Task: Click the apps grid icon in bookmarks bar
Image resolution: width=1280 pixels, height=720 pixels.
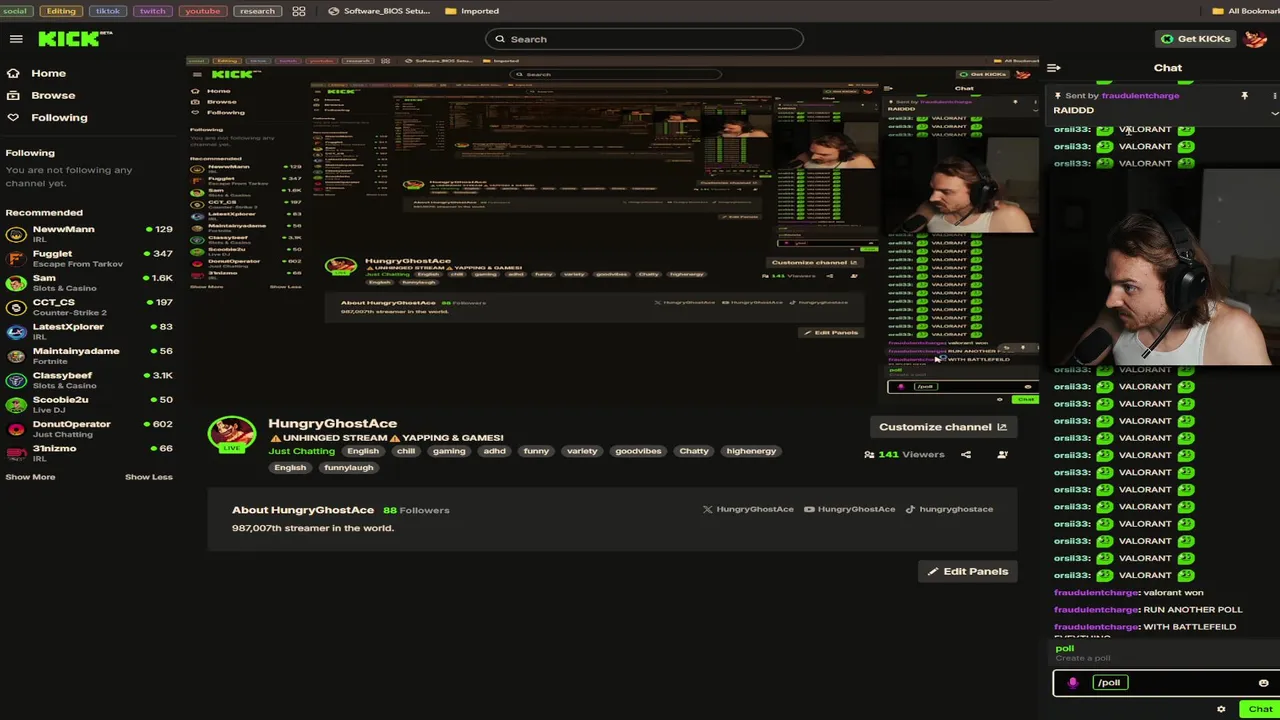Action: (299, 11)
